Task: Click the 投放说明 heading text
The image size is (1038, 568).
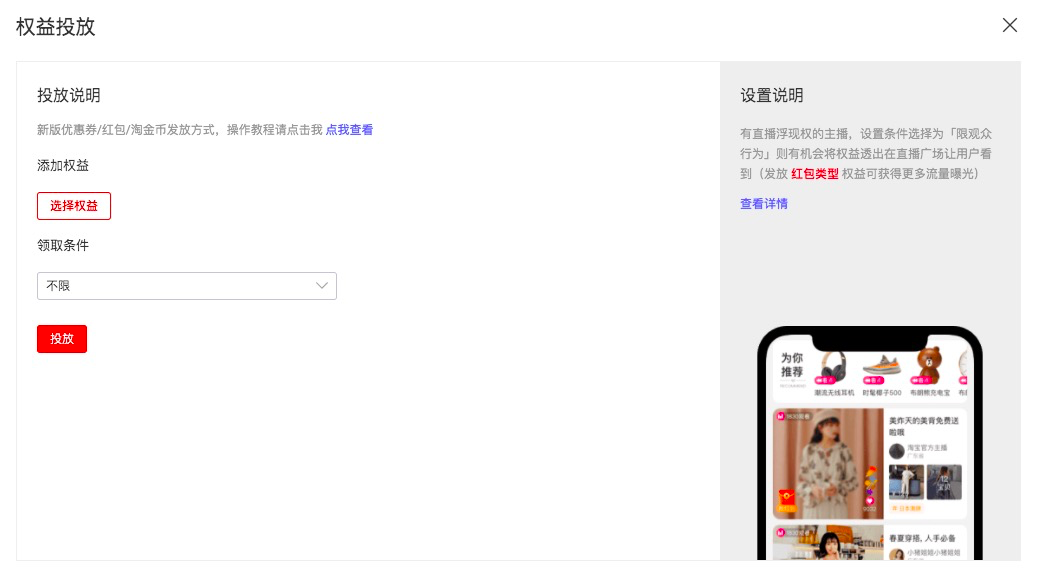Action: [69, 95]
